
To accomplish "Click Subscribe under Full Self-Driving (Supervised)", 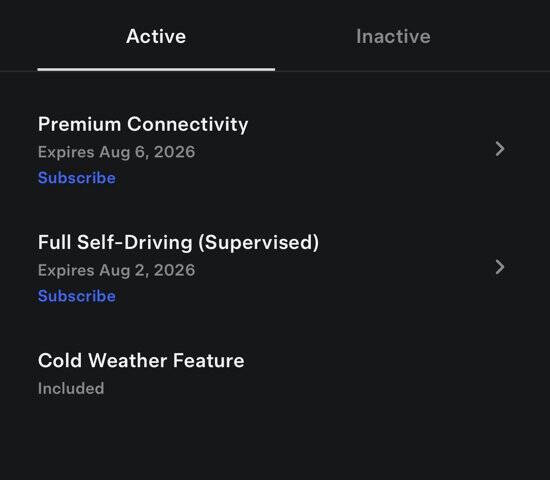I will pos(76,296).
